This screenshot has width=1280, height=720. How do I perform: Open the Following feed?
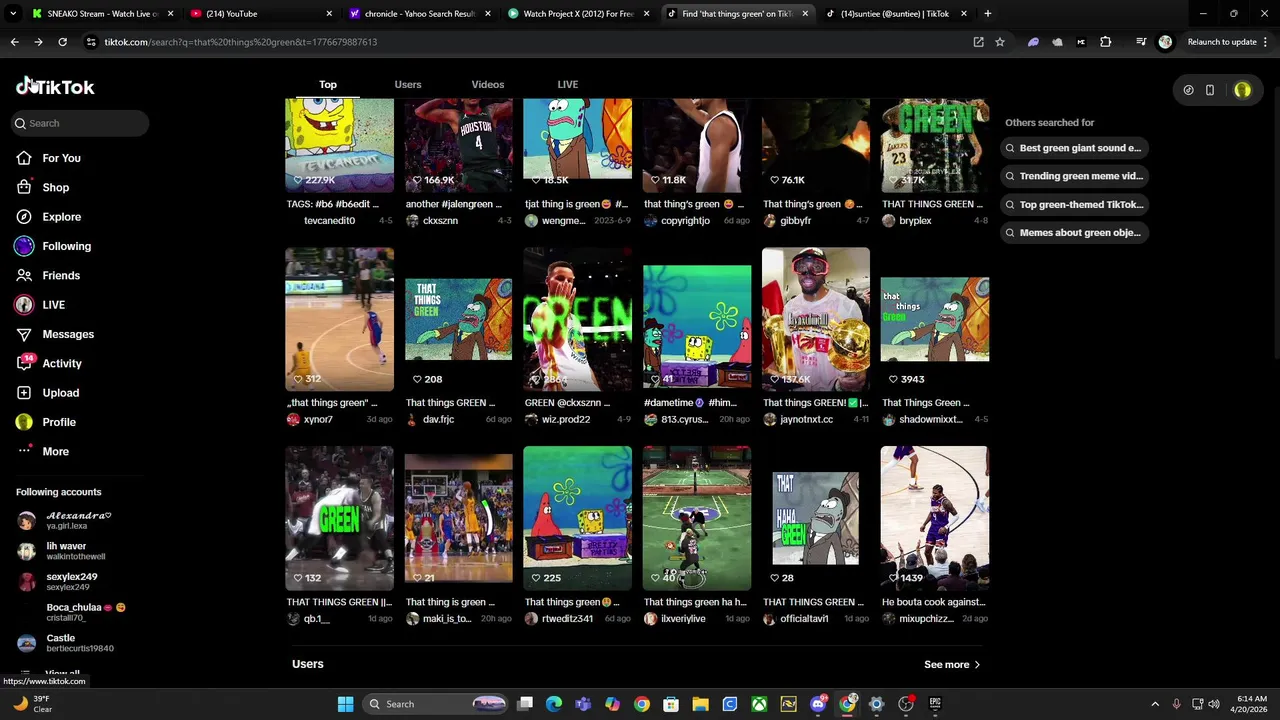(66, 246)
